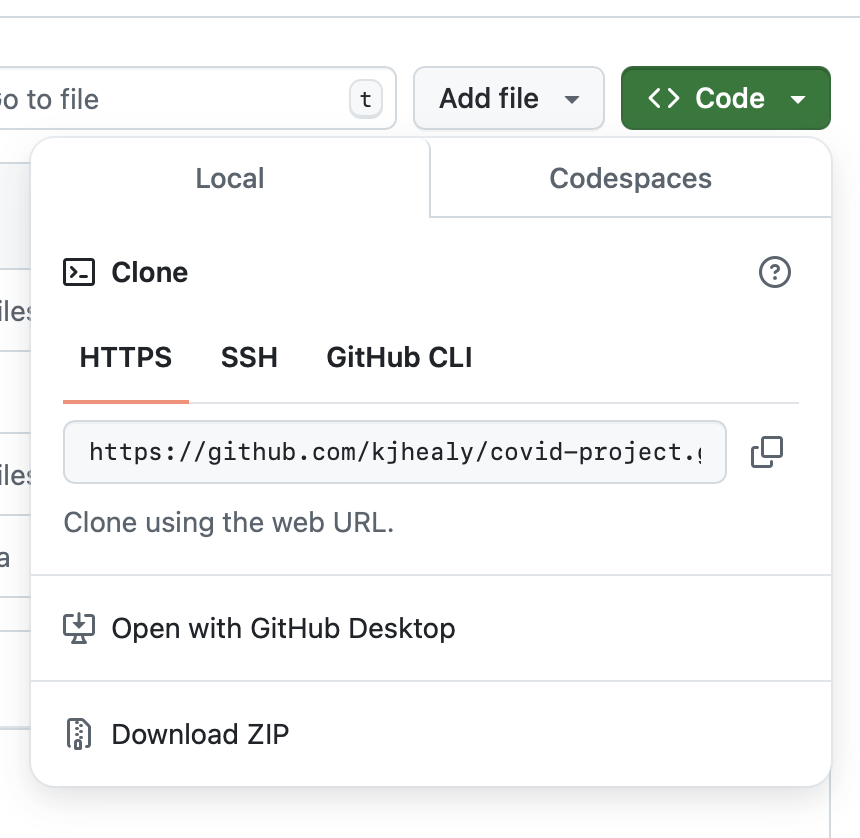Click the HTTPS clone URL field
This screenshot has width=860, height=838.
pos(394,452)
